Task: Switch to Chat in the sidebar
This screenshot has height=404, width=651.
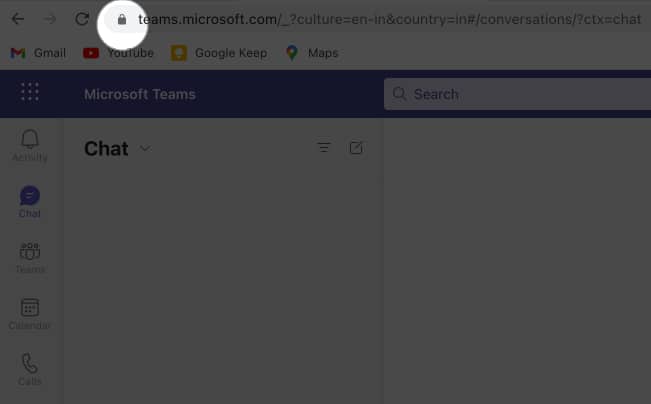Action: 30,202
